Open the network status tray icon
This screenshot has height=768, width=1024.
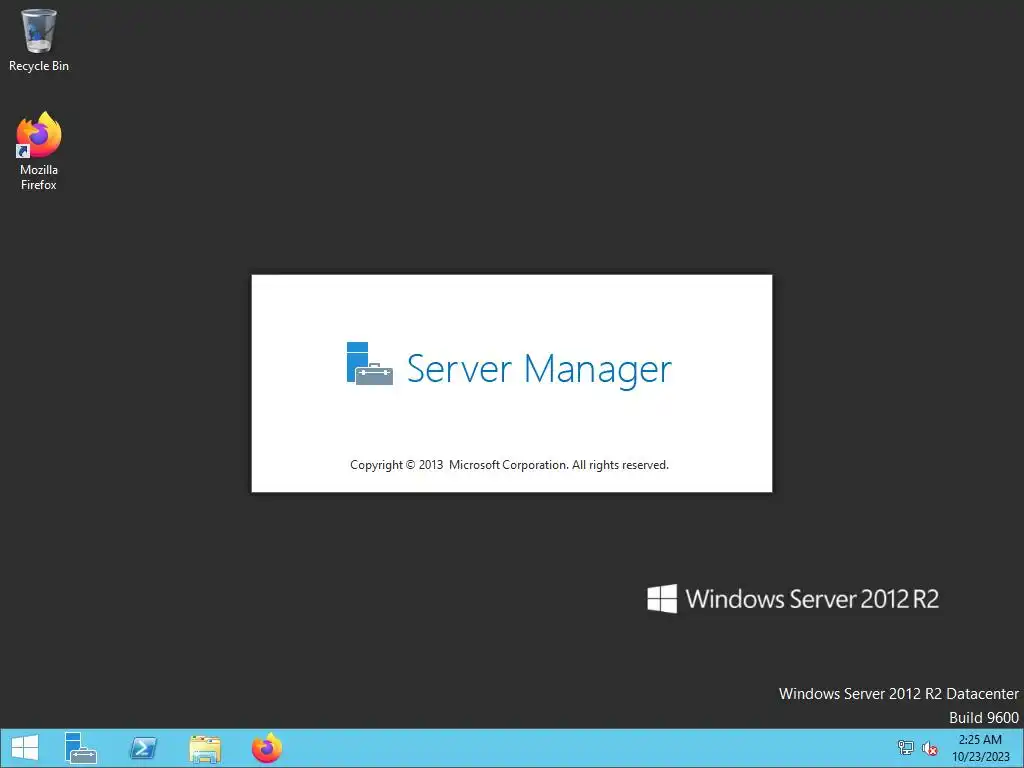[906, 748]
